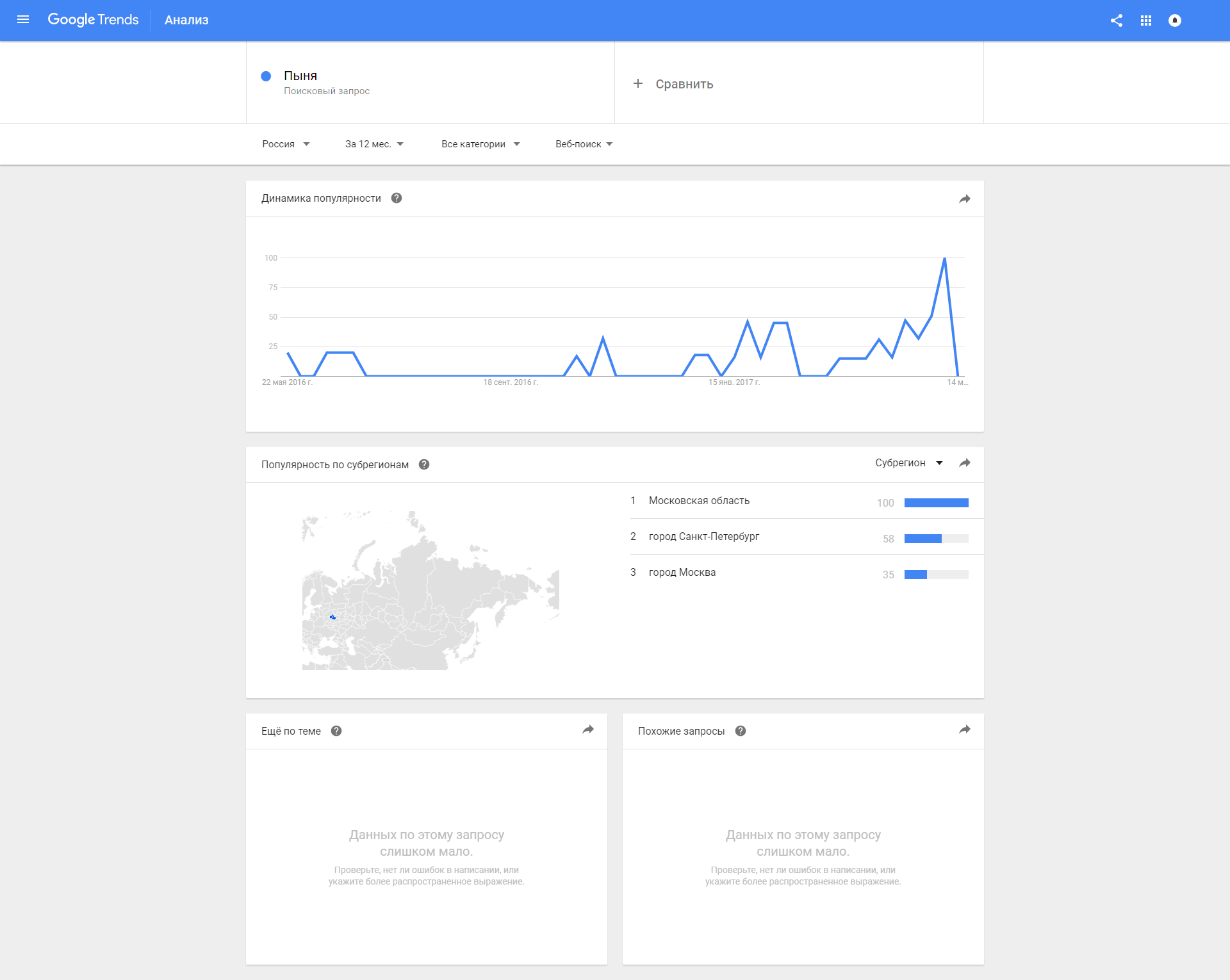
Task: Open help for Ещё по теме
Action: [336, 731]
